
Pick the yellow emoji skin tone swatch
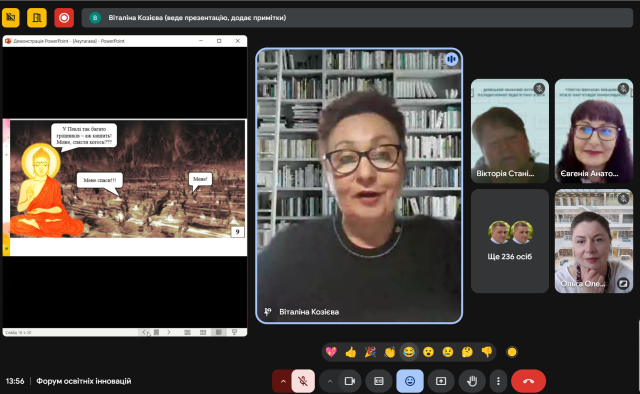(x=512, y=352)
